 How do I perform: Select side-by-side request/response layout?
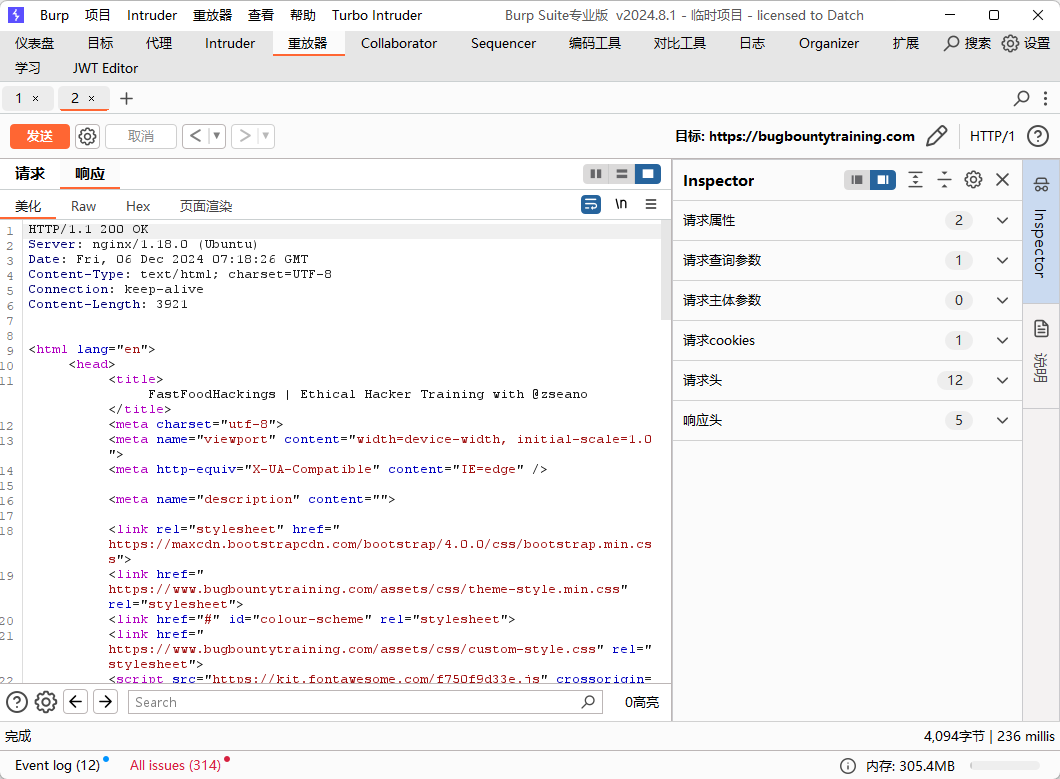coord(596,174)
